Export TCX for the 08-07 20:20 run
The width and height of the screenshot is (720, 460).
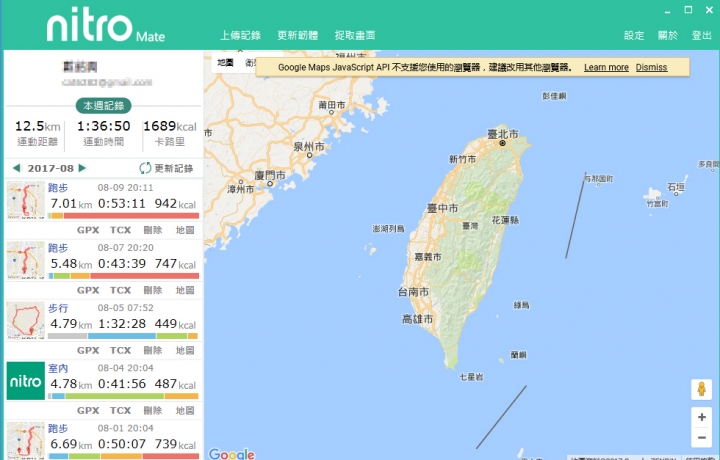[120, 290]
